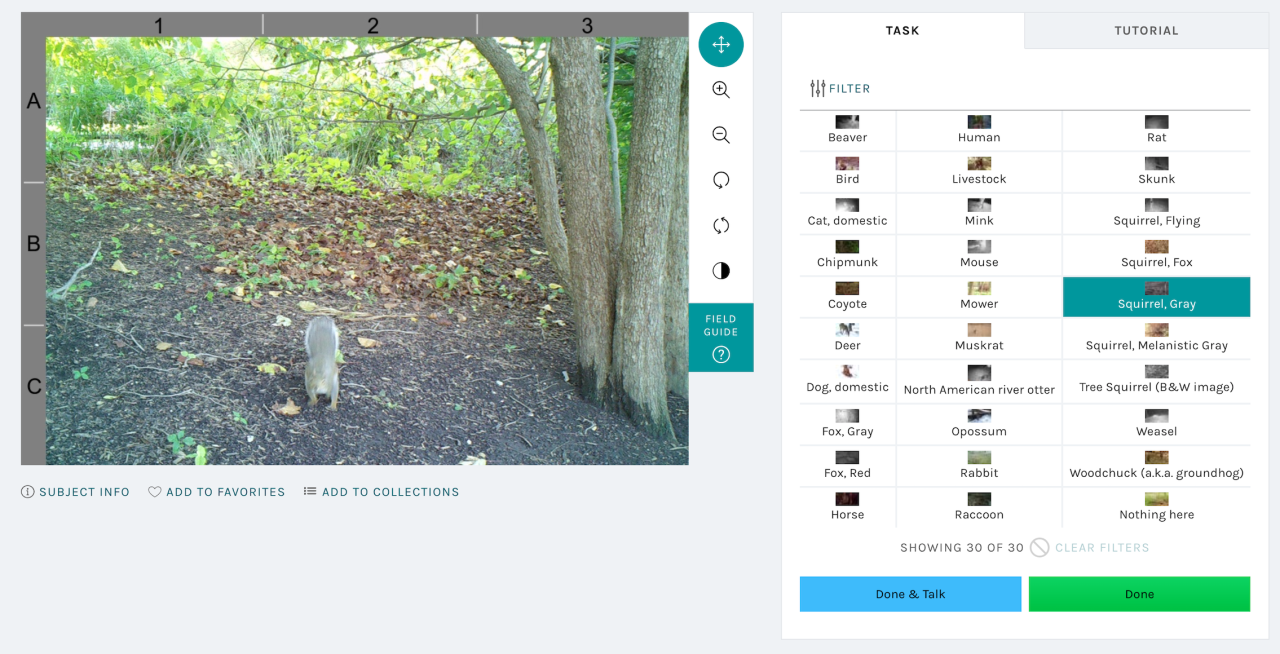Select Rabbit as the animal

click(x=979, y=466)
